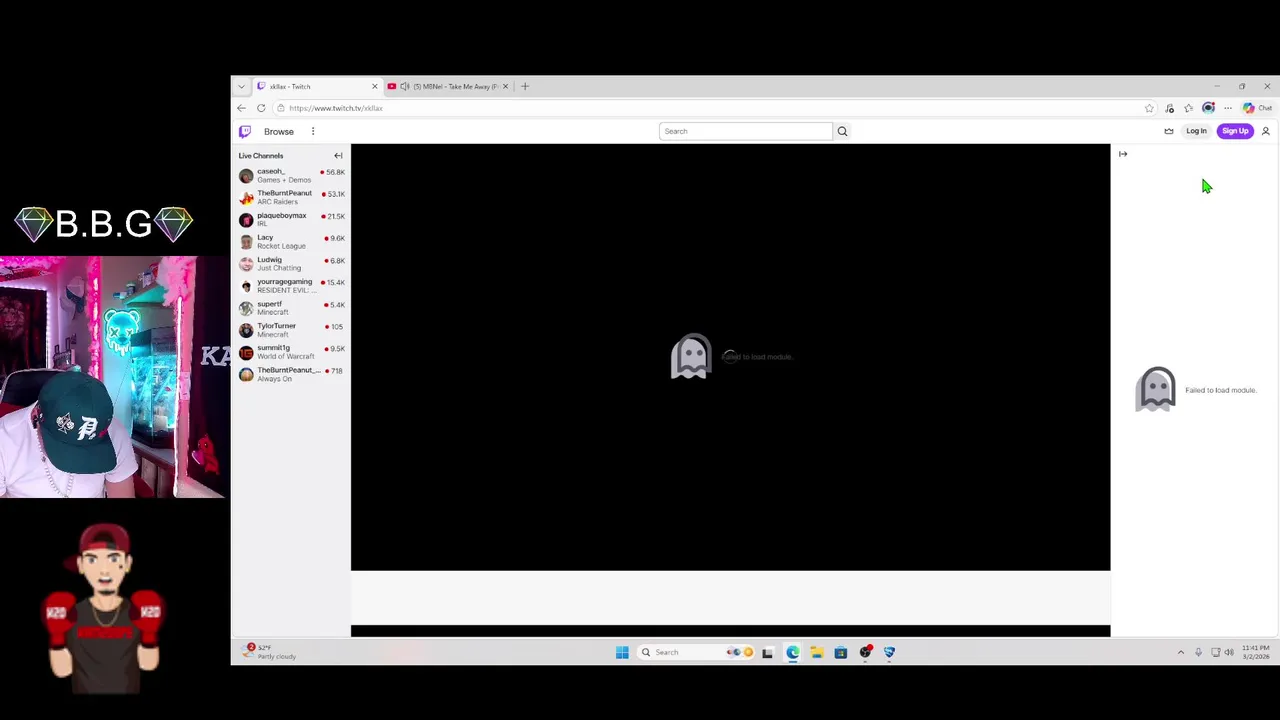This screenshot has width=1280, height=720.
Task: Open Lacy Rocket League channel
Action: 292,241
